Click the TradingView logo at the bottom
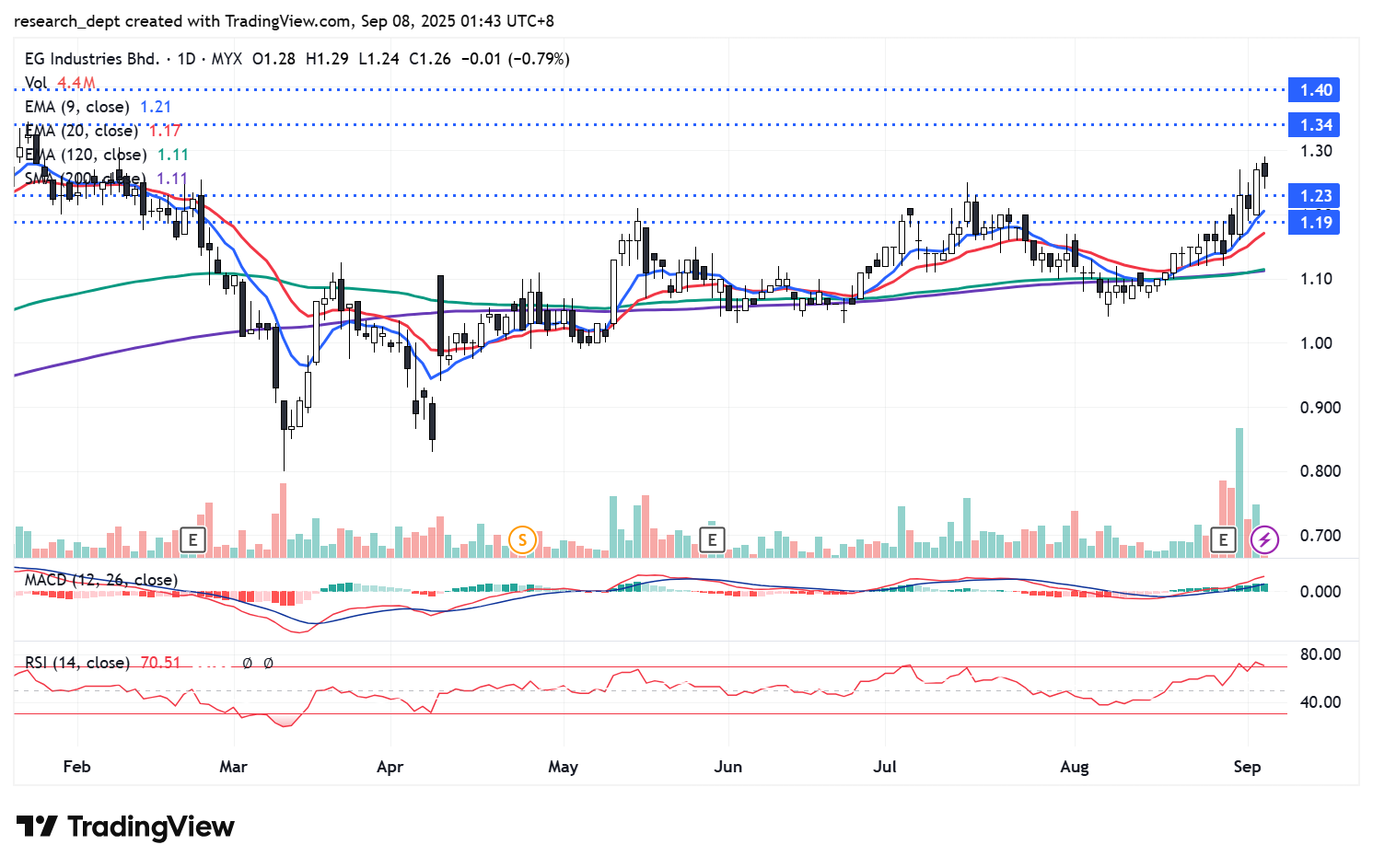 125,827
